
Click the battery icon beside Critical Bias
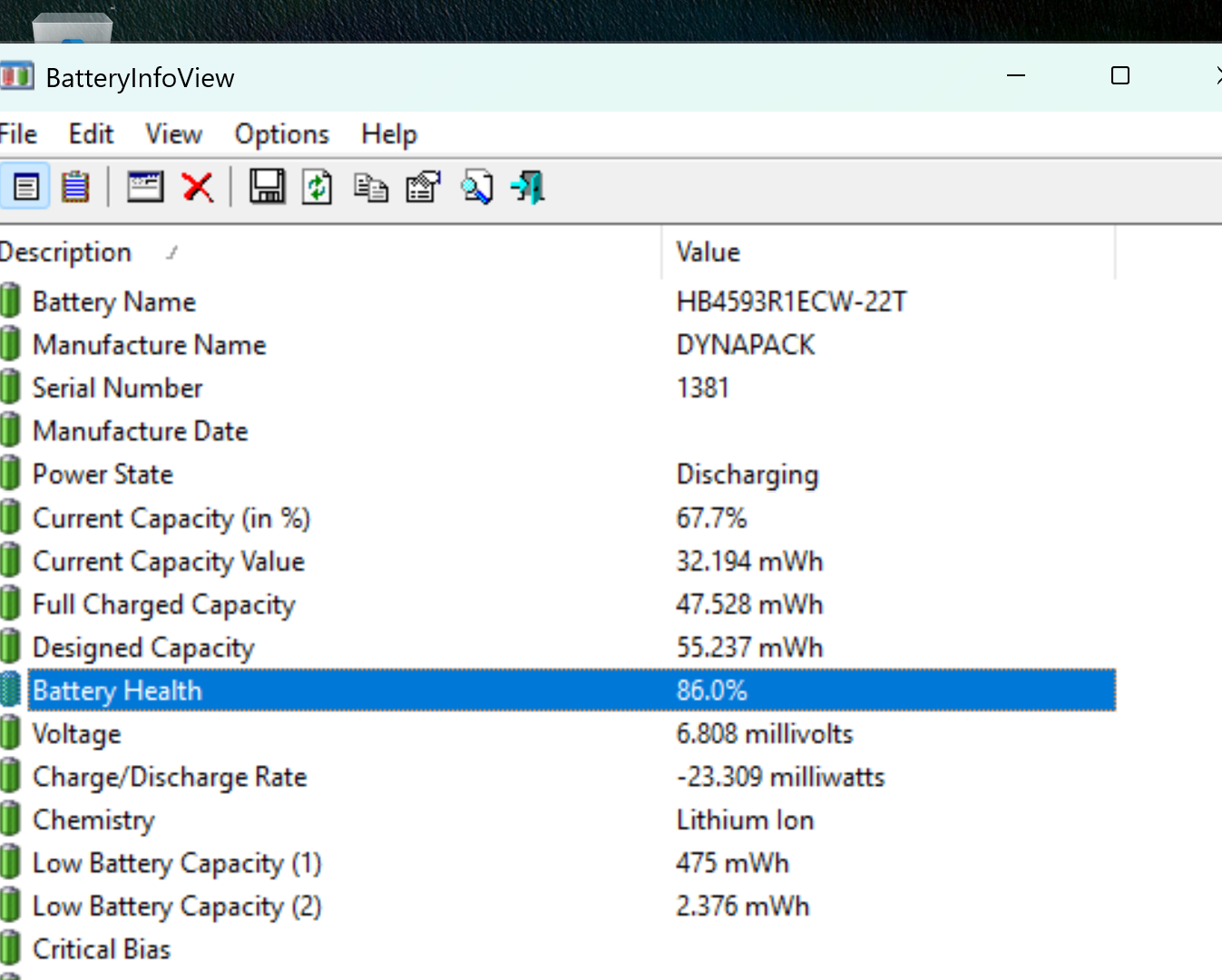coord(10,949)
